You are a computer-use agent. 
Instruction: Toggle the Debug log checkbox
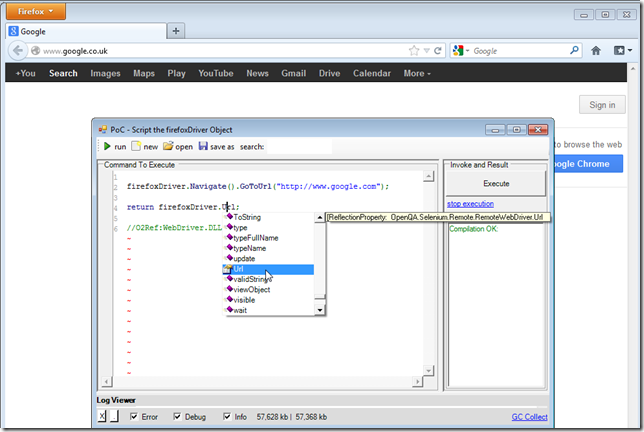[x=178, y=416]
